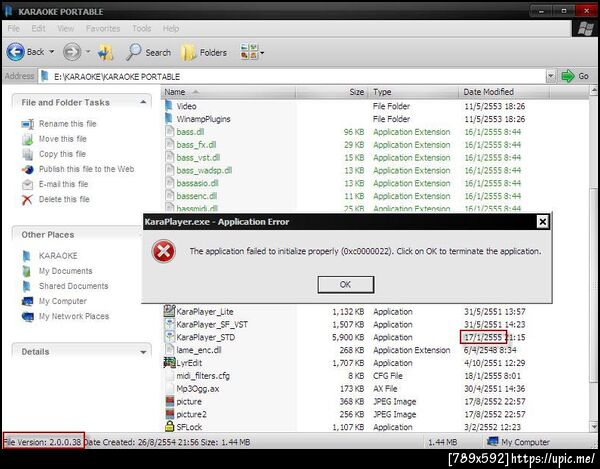Click the Views toolbar icon
This screenshot has height=469, width=600.
pyautogui.click(x=249, y=52)
